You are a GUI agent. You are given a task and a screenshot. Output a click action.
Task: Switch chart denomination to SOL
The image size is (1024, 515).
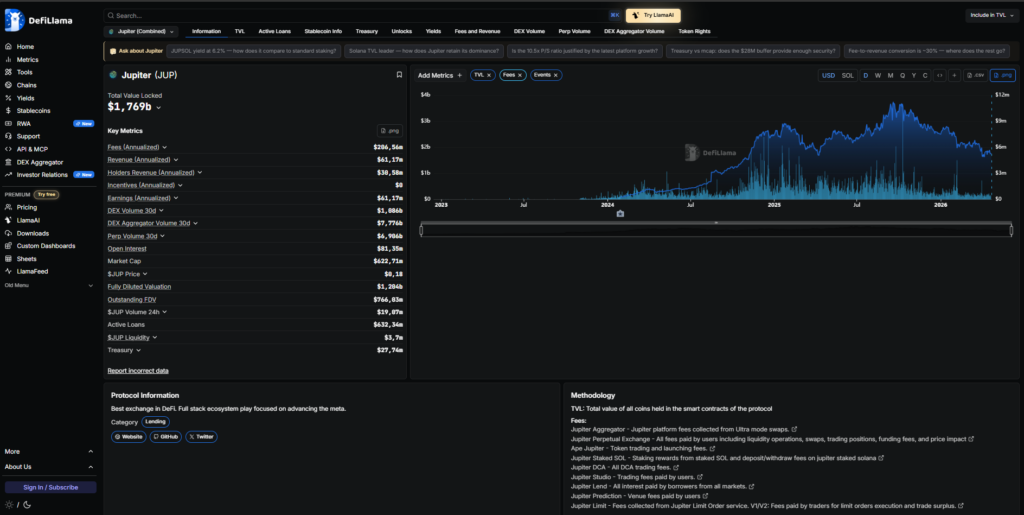[847, 75]
